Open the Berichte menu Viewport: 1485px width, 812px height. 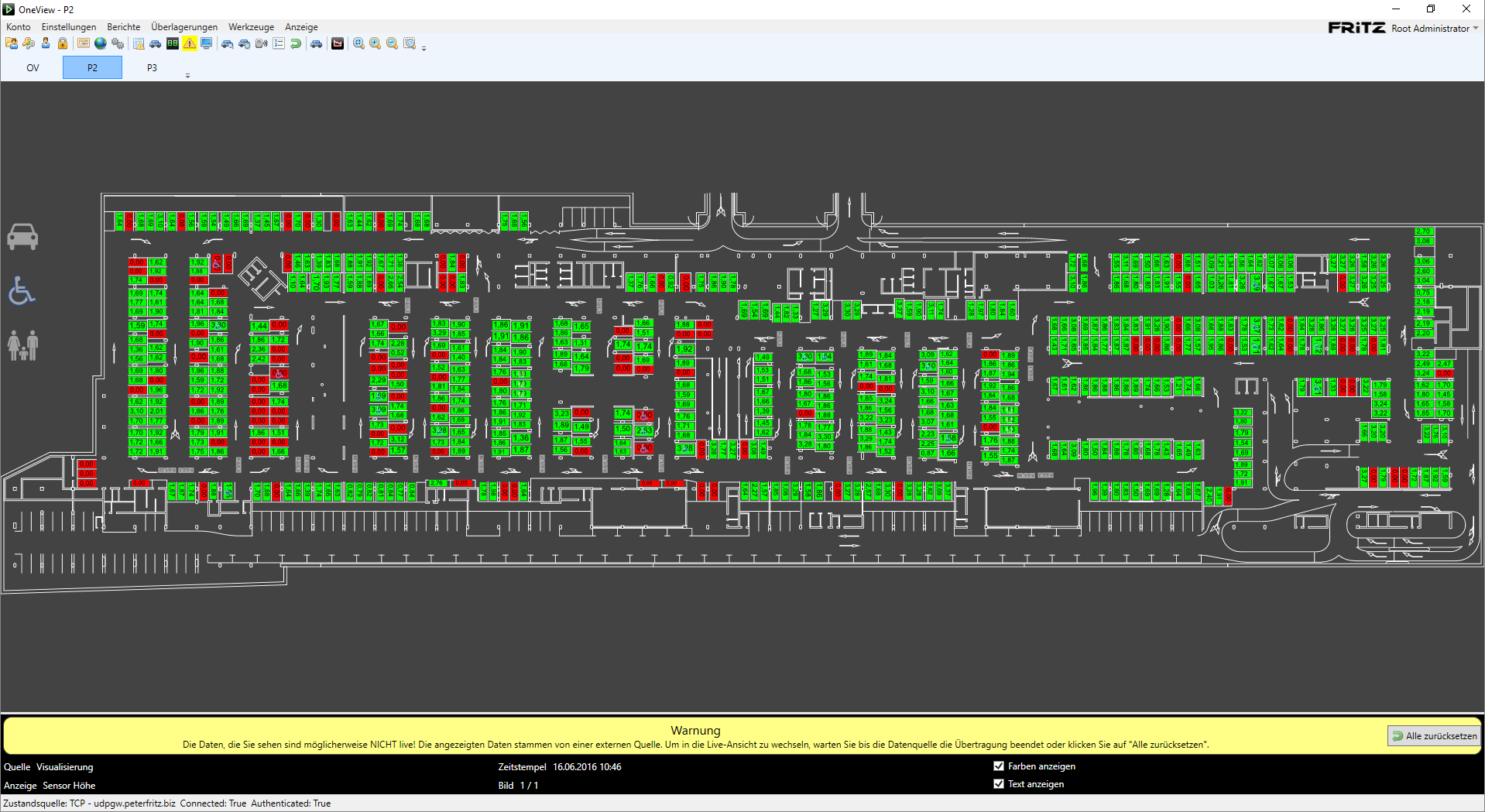click(124, 26)
